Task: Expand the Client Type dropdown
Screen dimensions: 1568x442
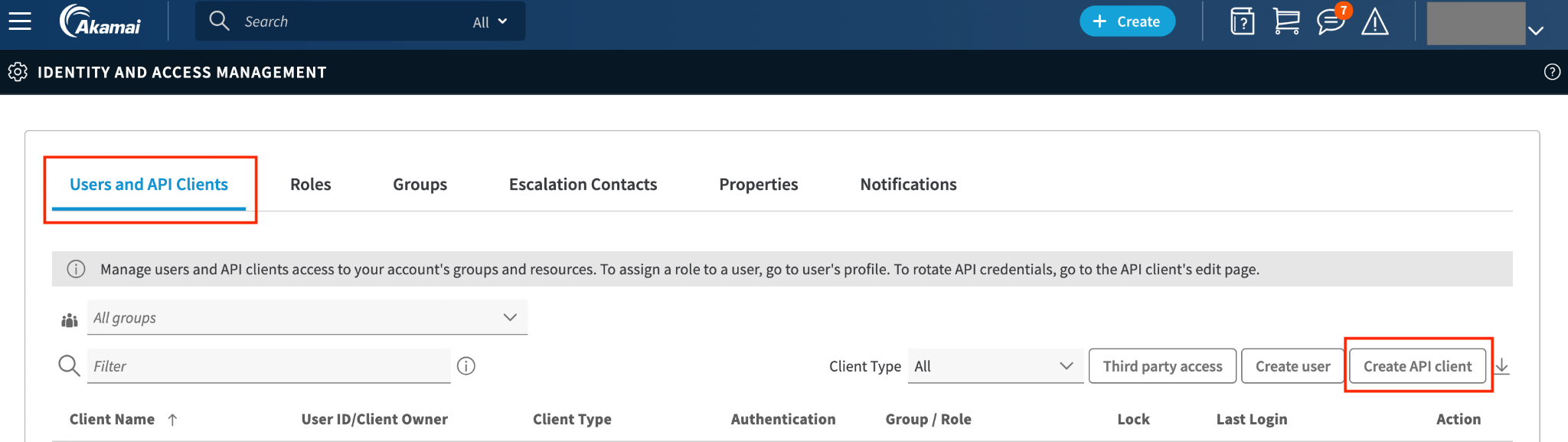Action: point(995,366)
